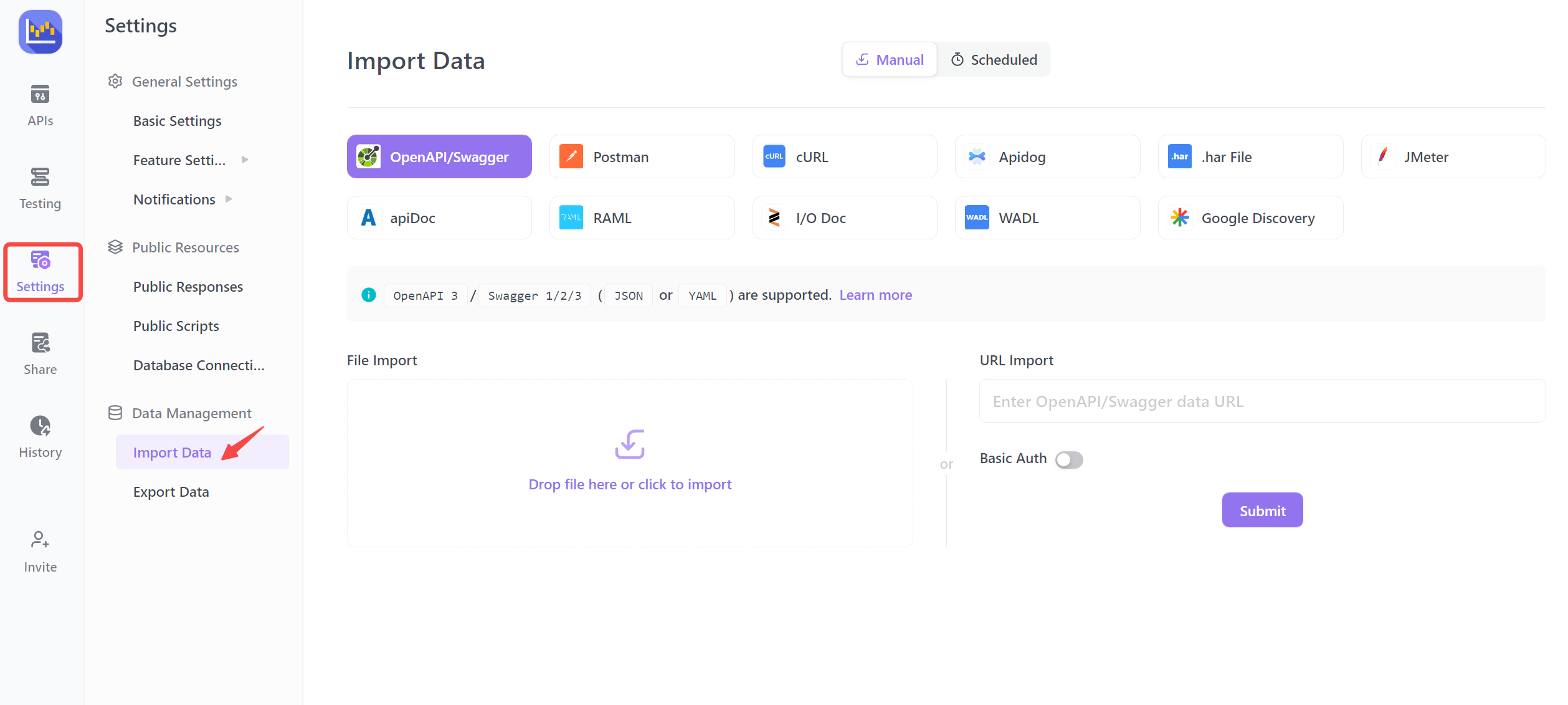This screenshot has width=1568, height=705.
Task: Select JMeter as the import source
Action: tap(1452, 156)
